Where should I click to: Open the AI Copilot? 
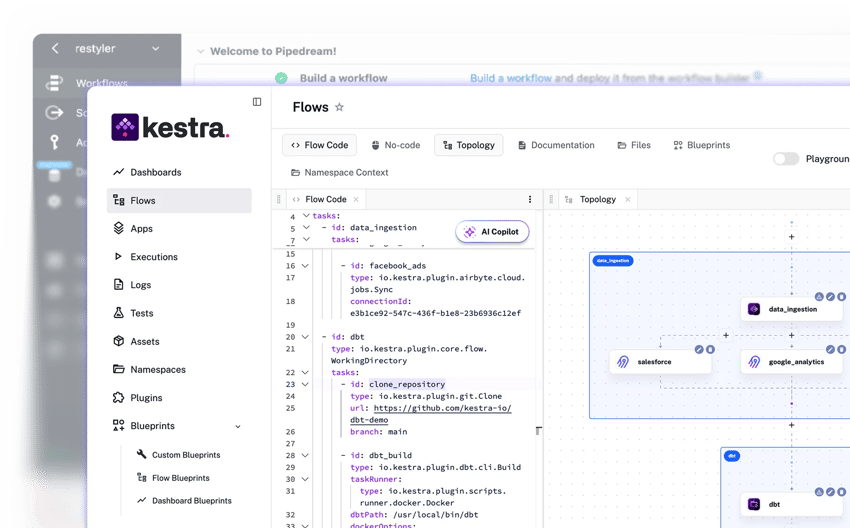pos(491,232)
